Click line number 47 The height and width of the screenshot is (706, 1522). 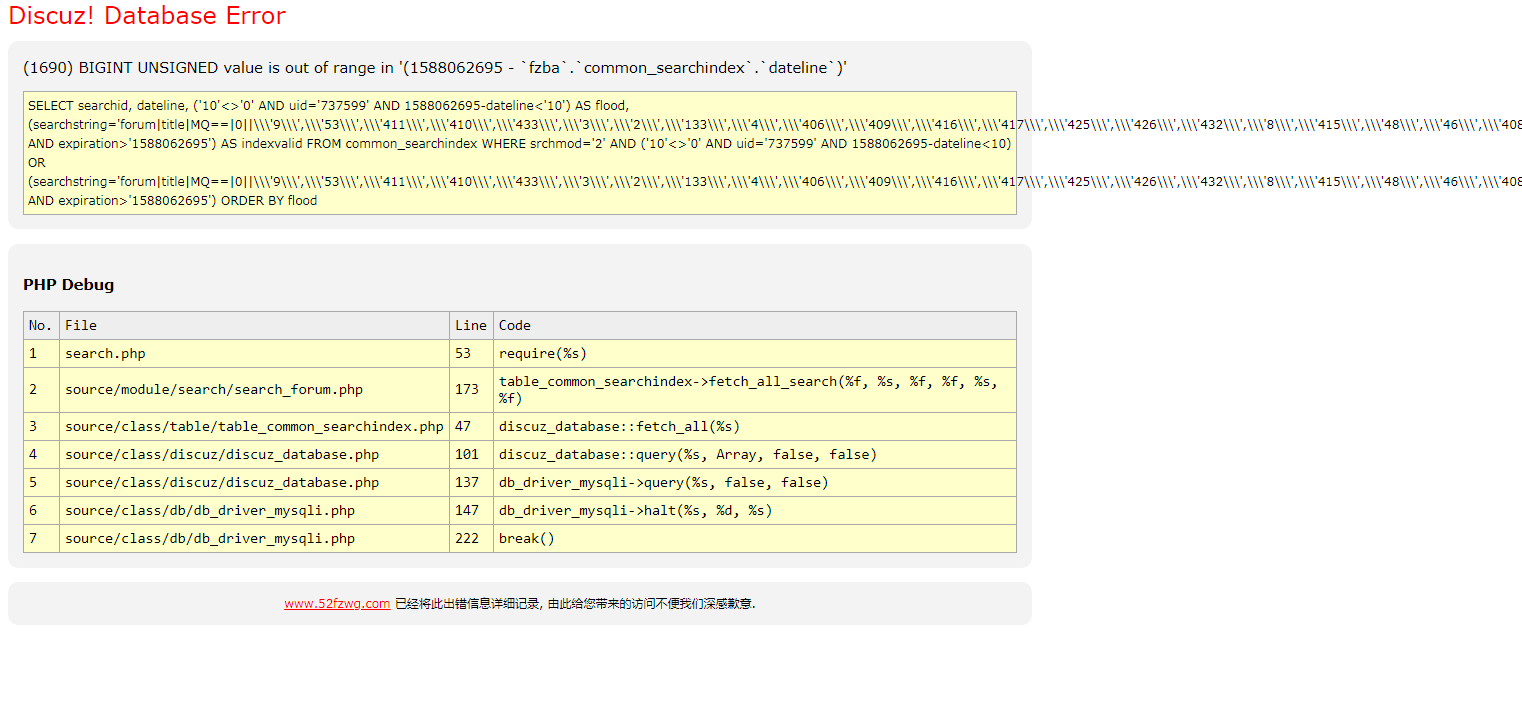(x=472, y=427)
